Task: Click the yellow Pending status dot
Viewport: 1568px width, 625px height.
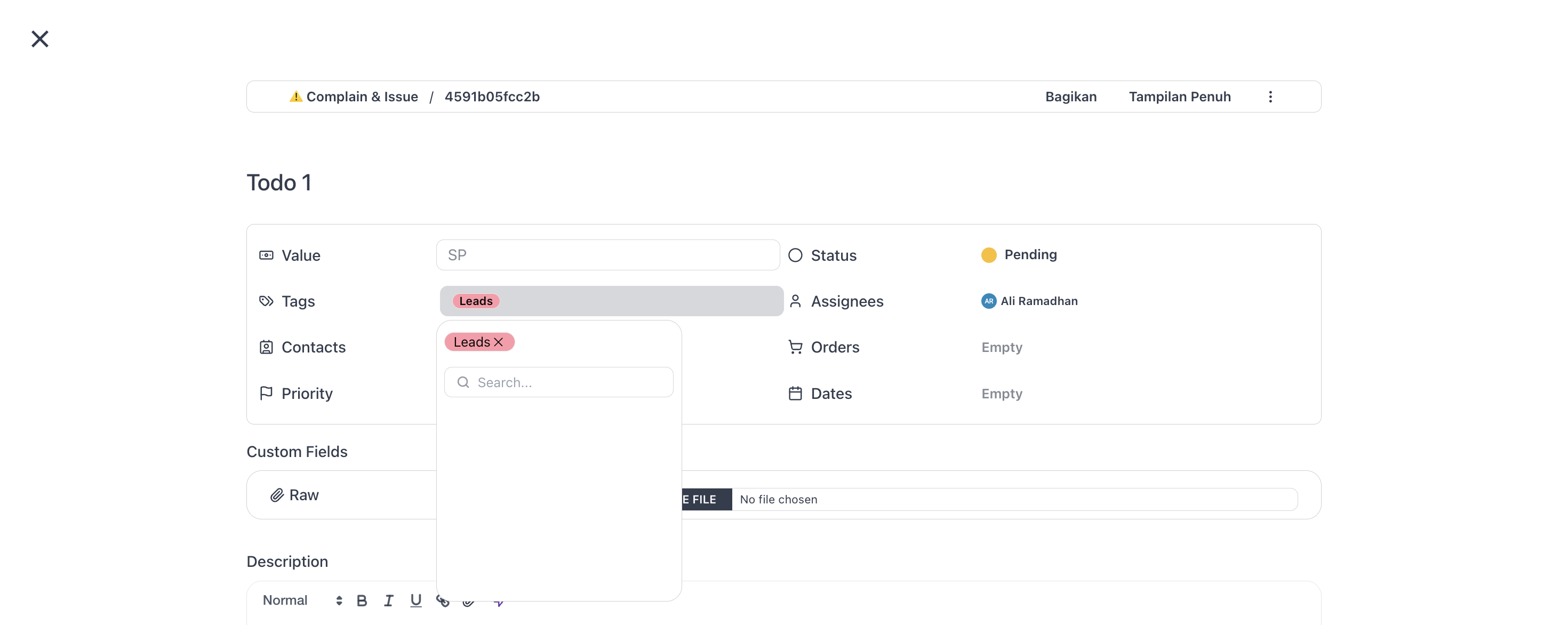Action: (x=988, y=255)
